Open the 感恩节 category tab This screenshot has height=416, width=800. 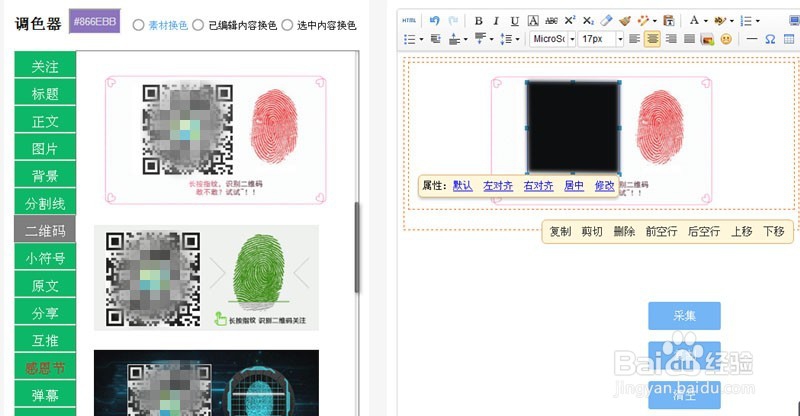pyautogui.click(x=45, y=368)
